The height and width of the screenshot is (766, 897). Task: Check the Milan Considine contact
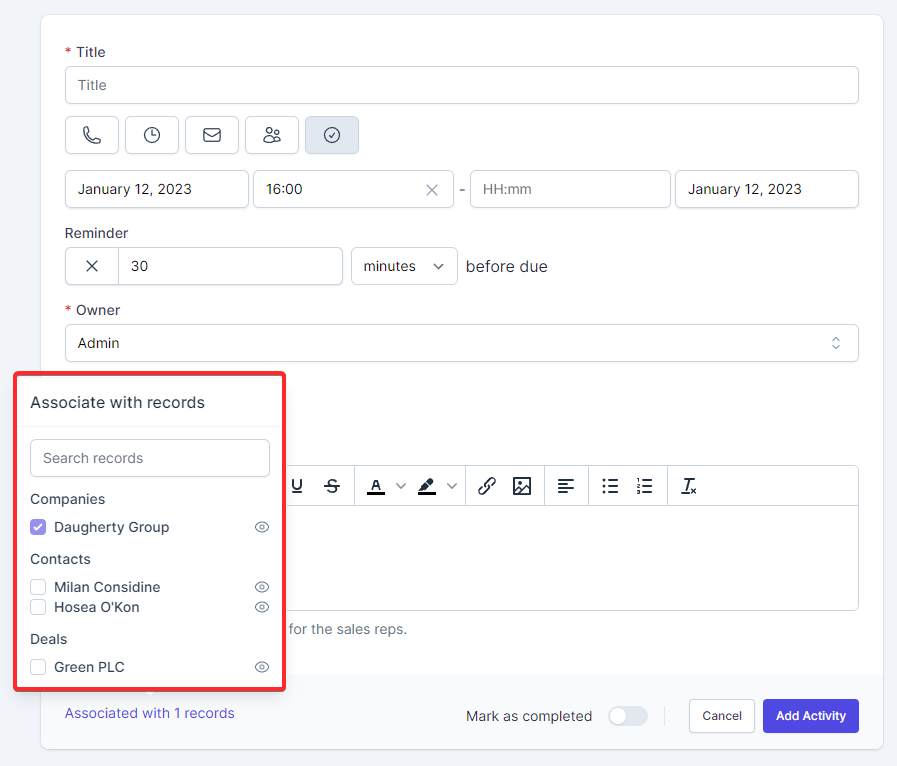tap(38, 587)
